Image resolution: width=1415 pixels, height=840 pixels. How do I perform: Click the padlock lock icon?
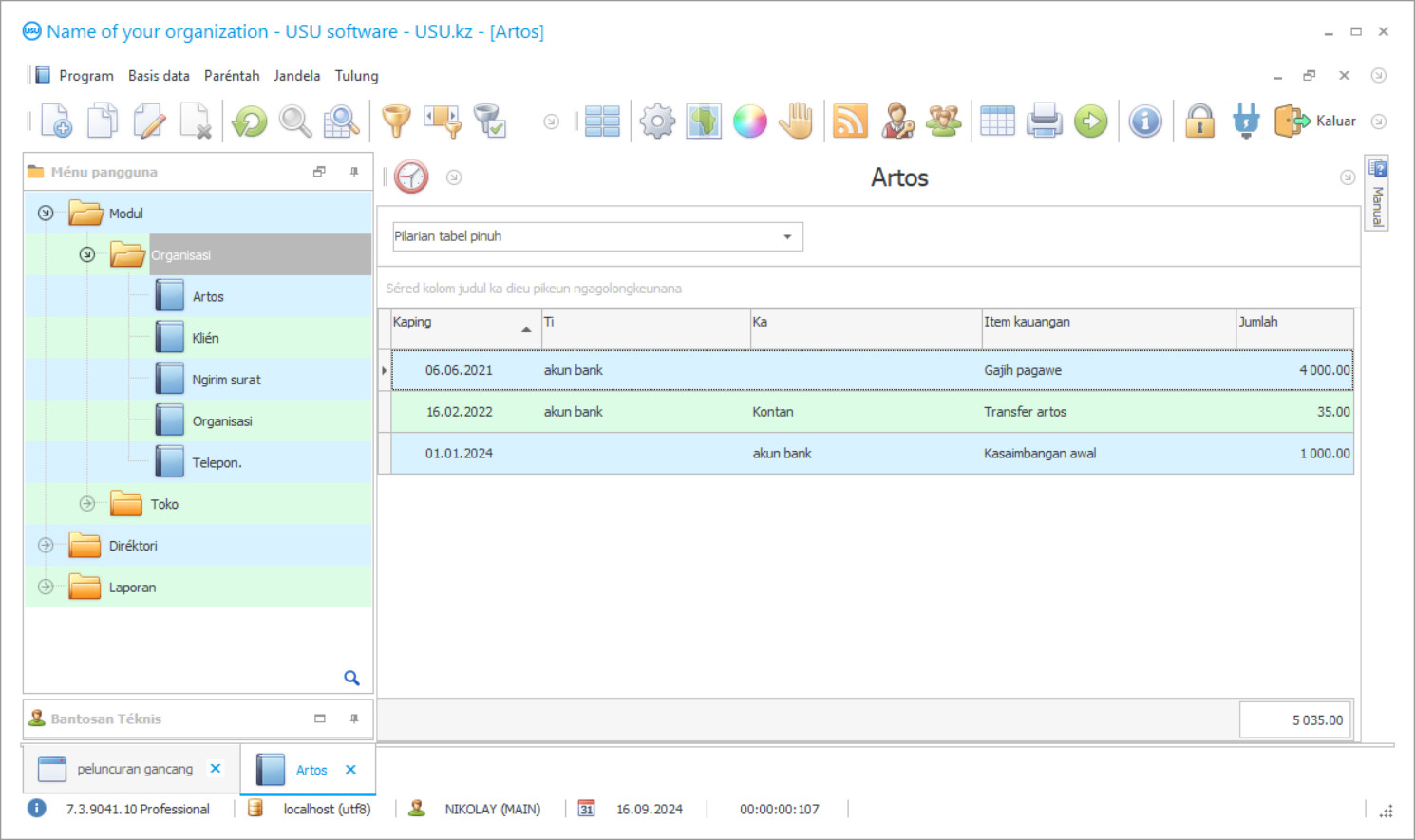pos(1199,121)
